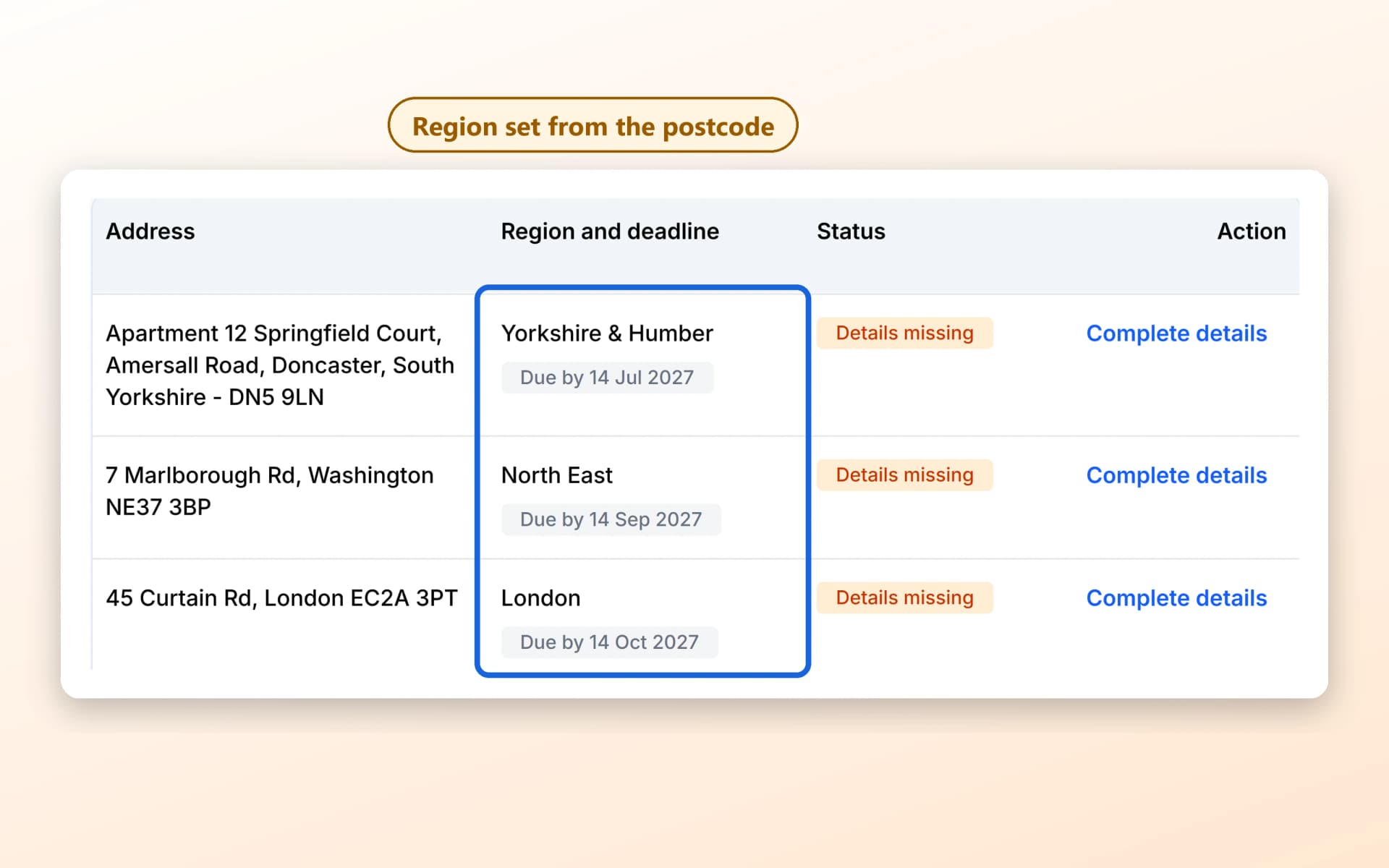
Task: Select the Region and deadline column header
Action: pyautogui.click(x=610, y=231)
